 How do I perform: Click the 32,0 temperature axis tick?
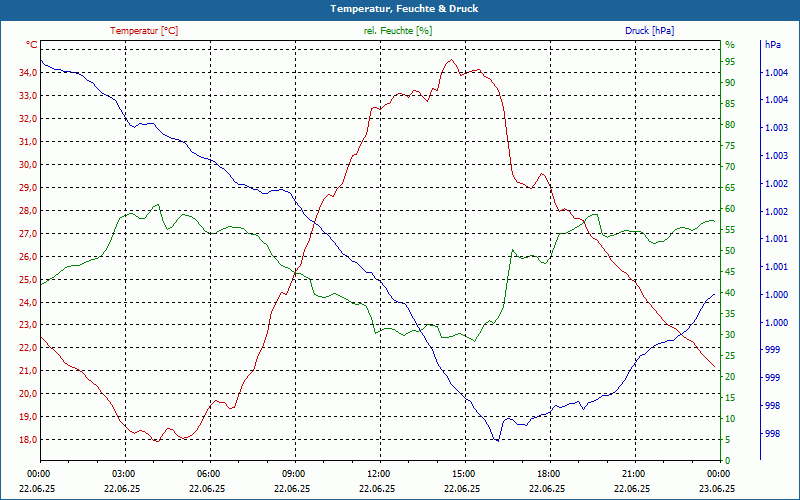coord(28,119)
